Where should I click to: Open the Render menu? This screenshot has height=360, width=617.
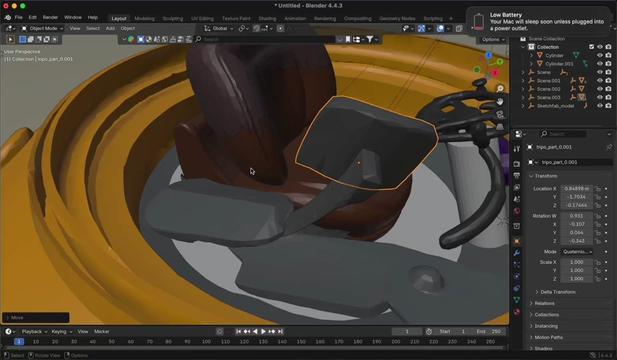(x=50, y=17)
